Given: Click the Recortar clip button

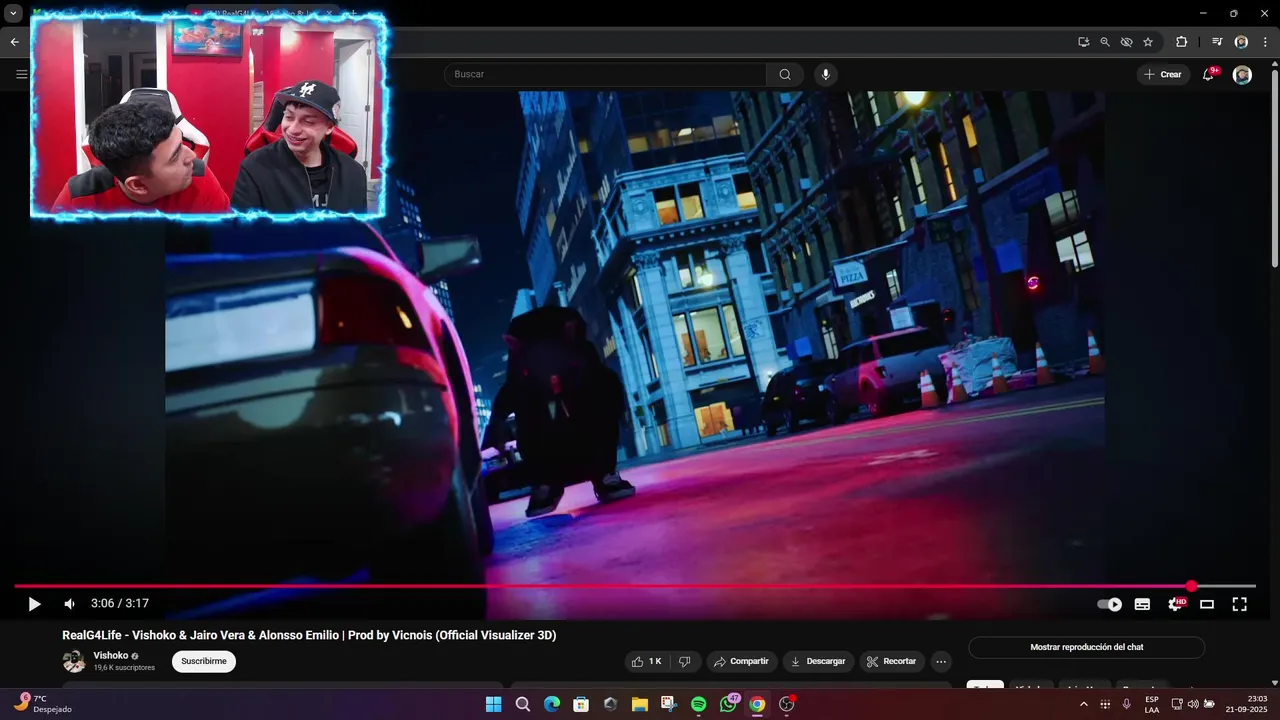Looking at the screenshot, I should click(x=891, y=661).
